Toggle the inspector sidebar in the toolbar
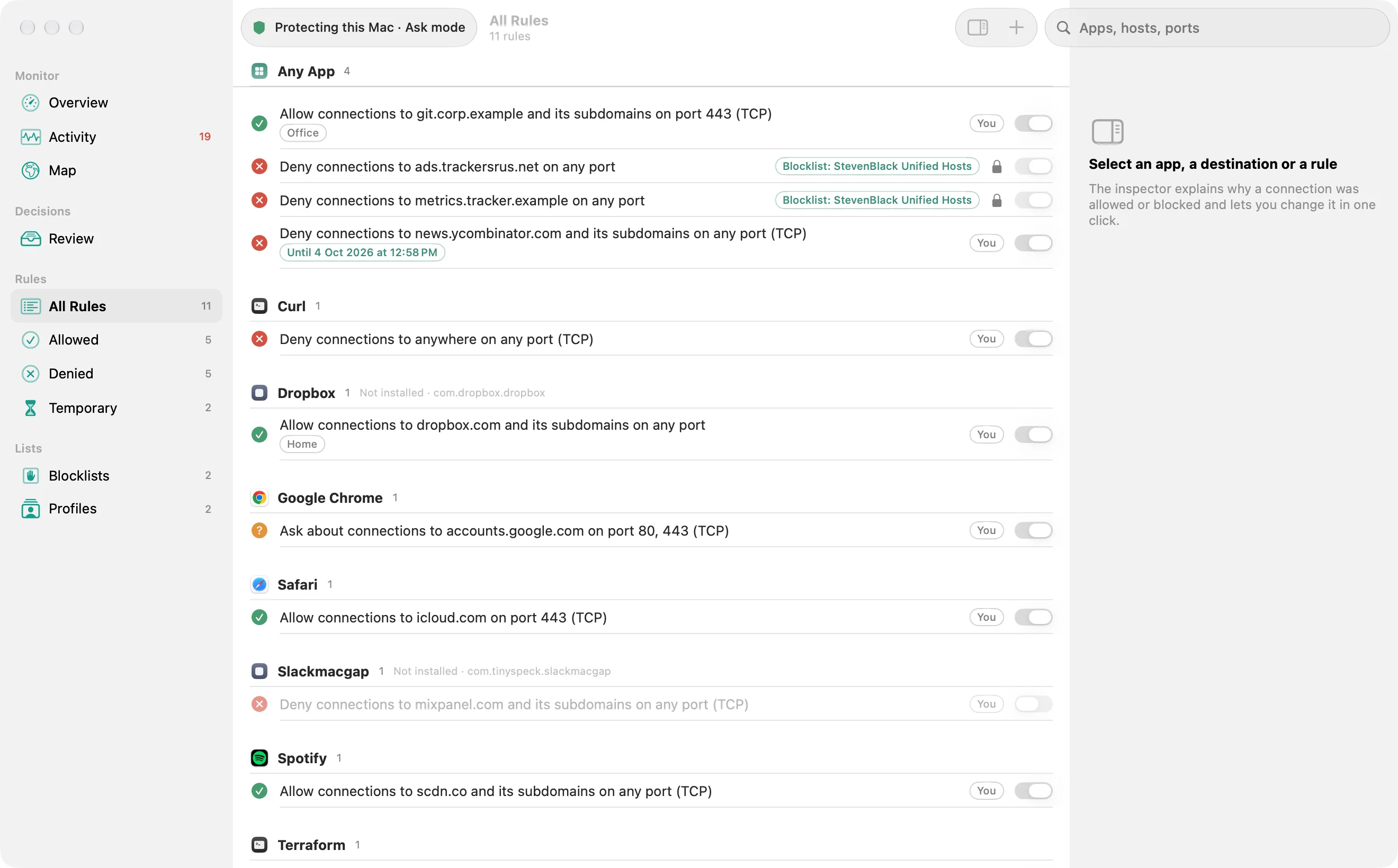 tap(977, 28)
